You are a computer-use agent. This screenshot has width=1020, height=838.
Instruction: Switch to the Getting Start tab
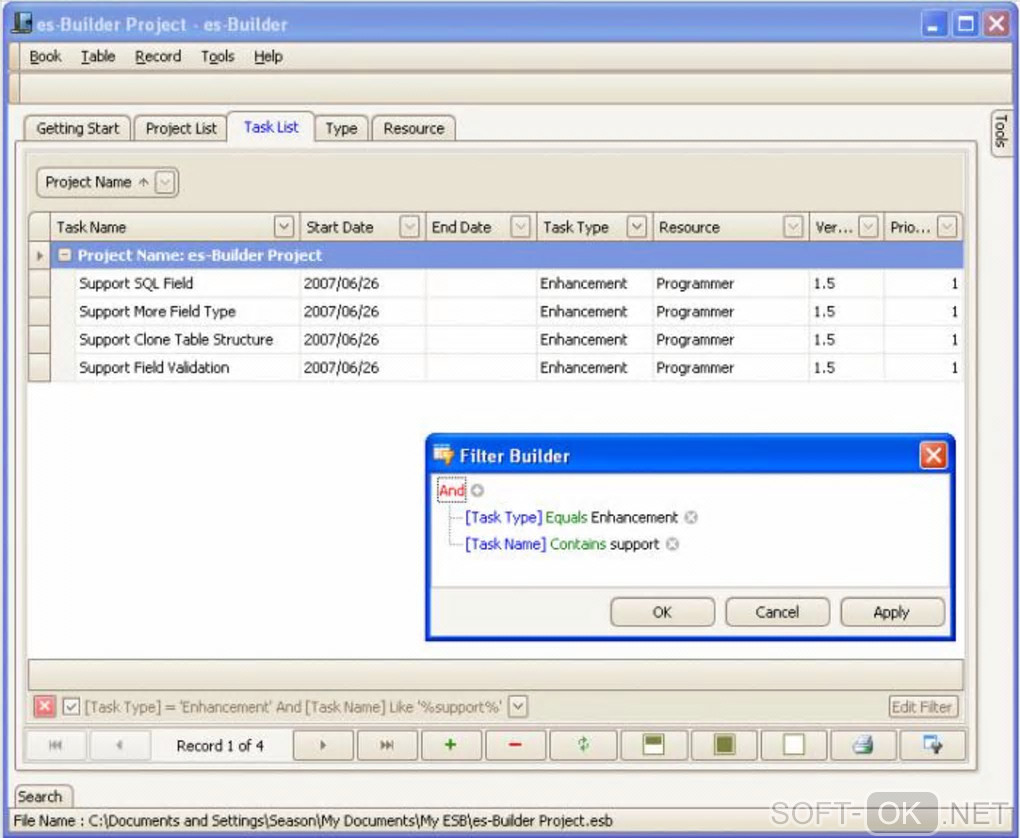click(x=77, y=128)
